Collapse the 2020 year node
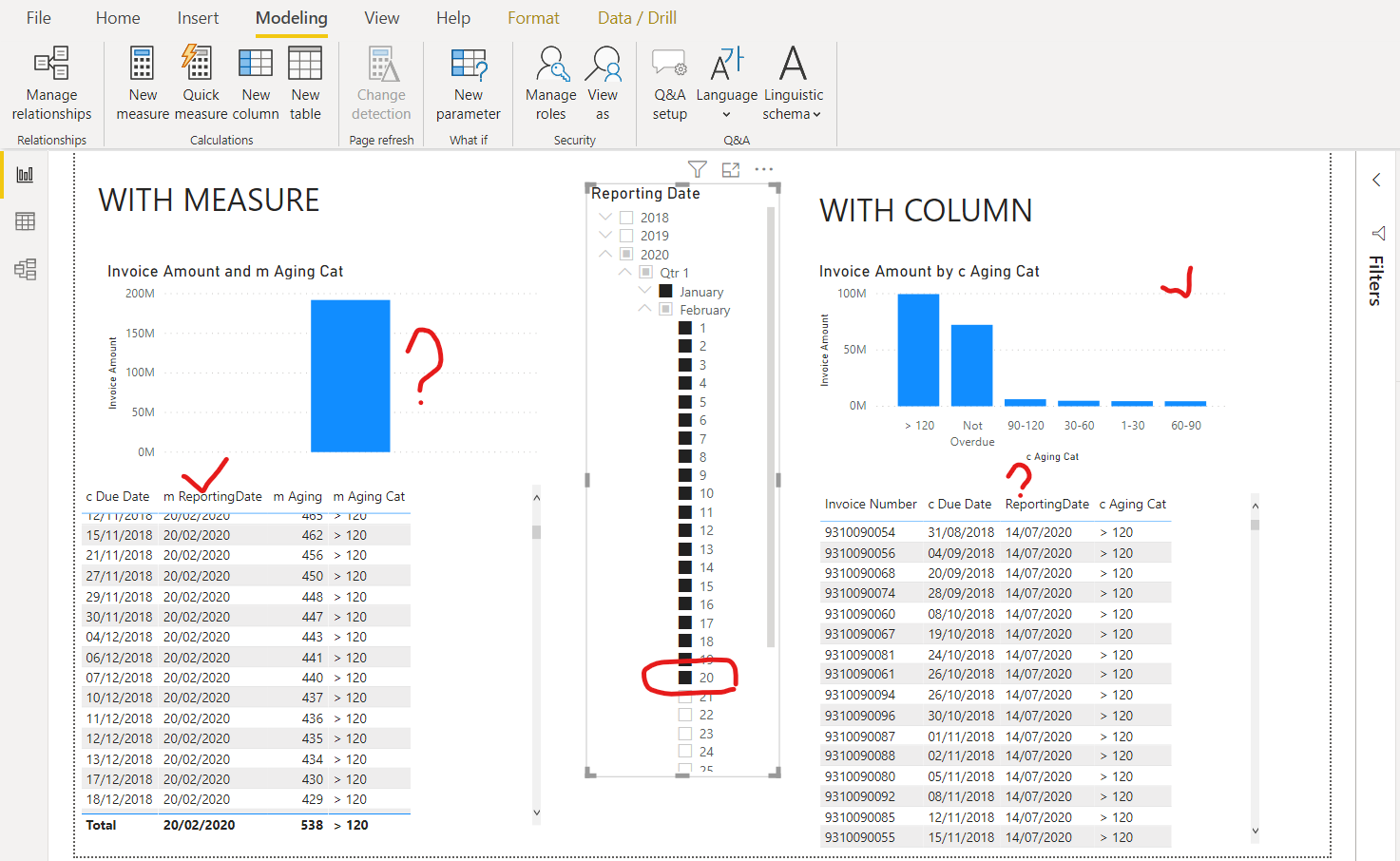 pyautogui.click(x=605, y=254)
